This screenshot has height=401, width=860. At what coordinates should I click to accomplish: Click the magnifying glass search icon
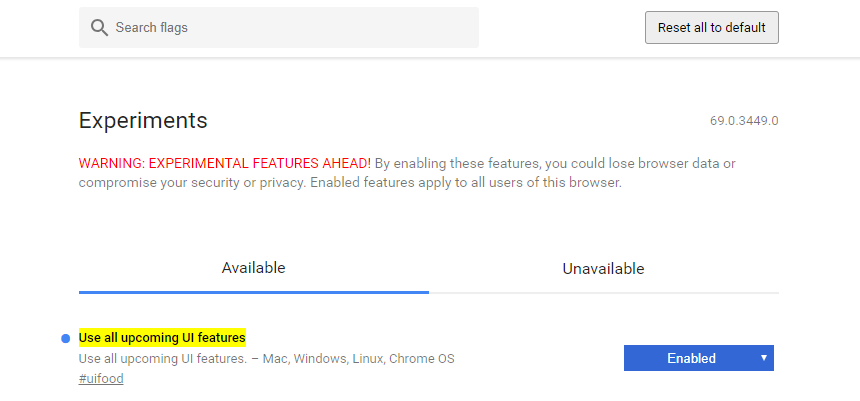(99, 28)
